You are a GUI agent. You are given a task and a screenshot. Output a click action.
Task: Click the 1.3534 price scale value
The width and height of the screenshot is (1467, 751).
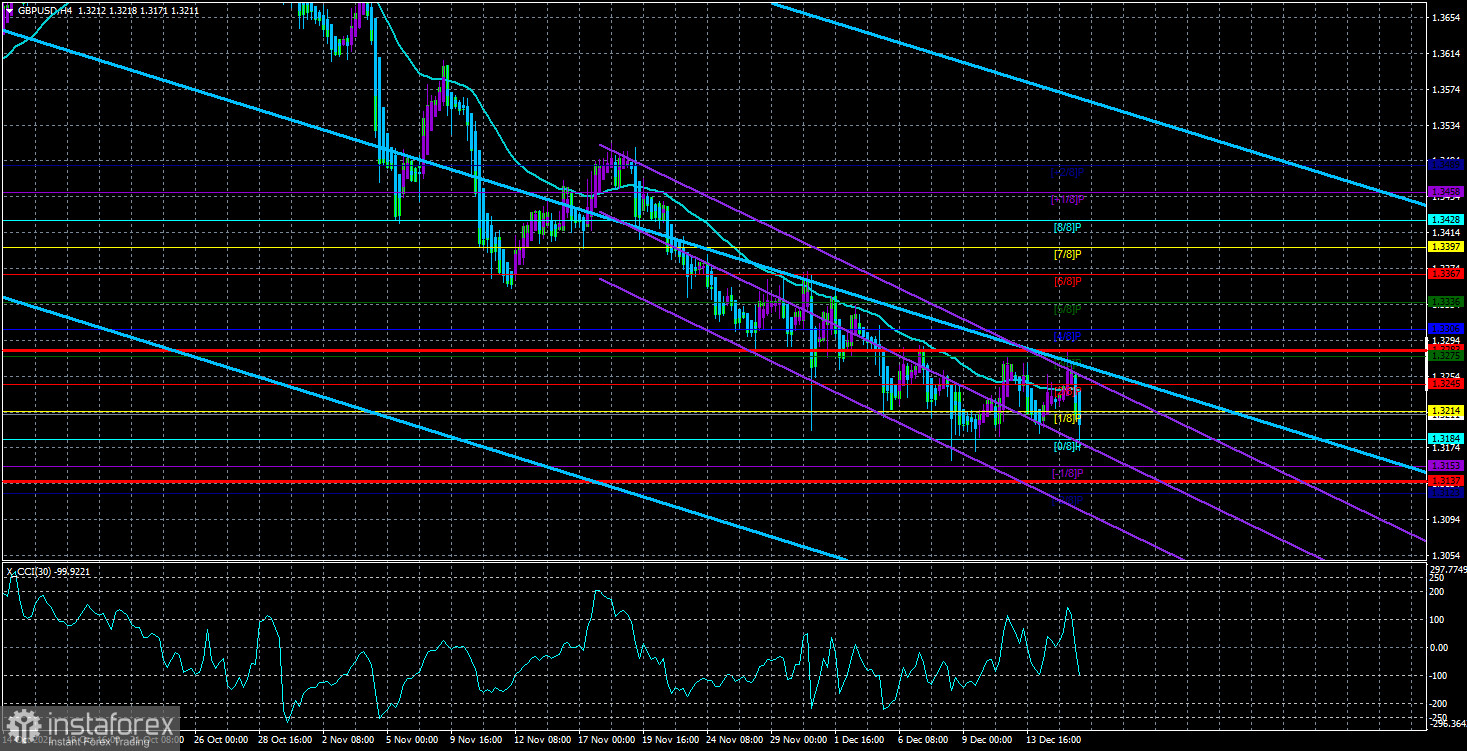[x=1446, y=126]
